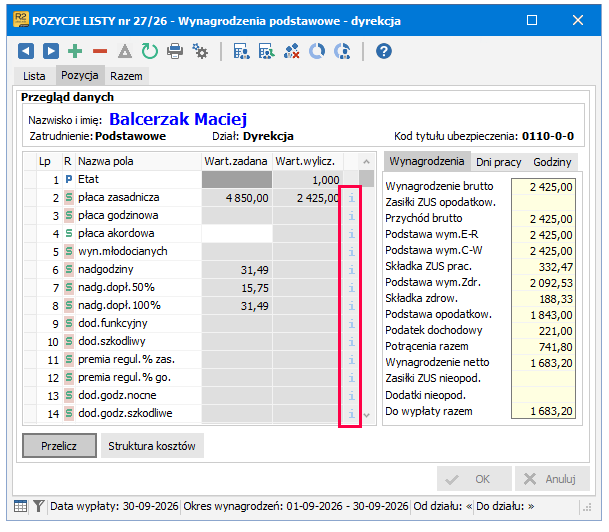Click scroll up arrow of fields list
Image resolution: width=609 pixels, height=532 pixels.
tap(366, 162)
